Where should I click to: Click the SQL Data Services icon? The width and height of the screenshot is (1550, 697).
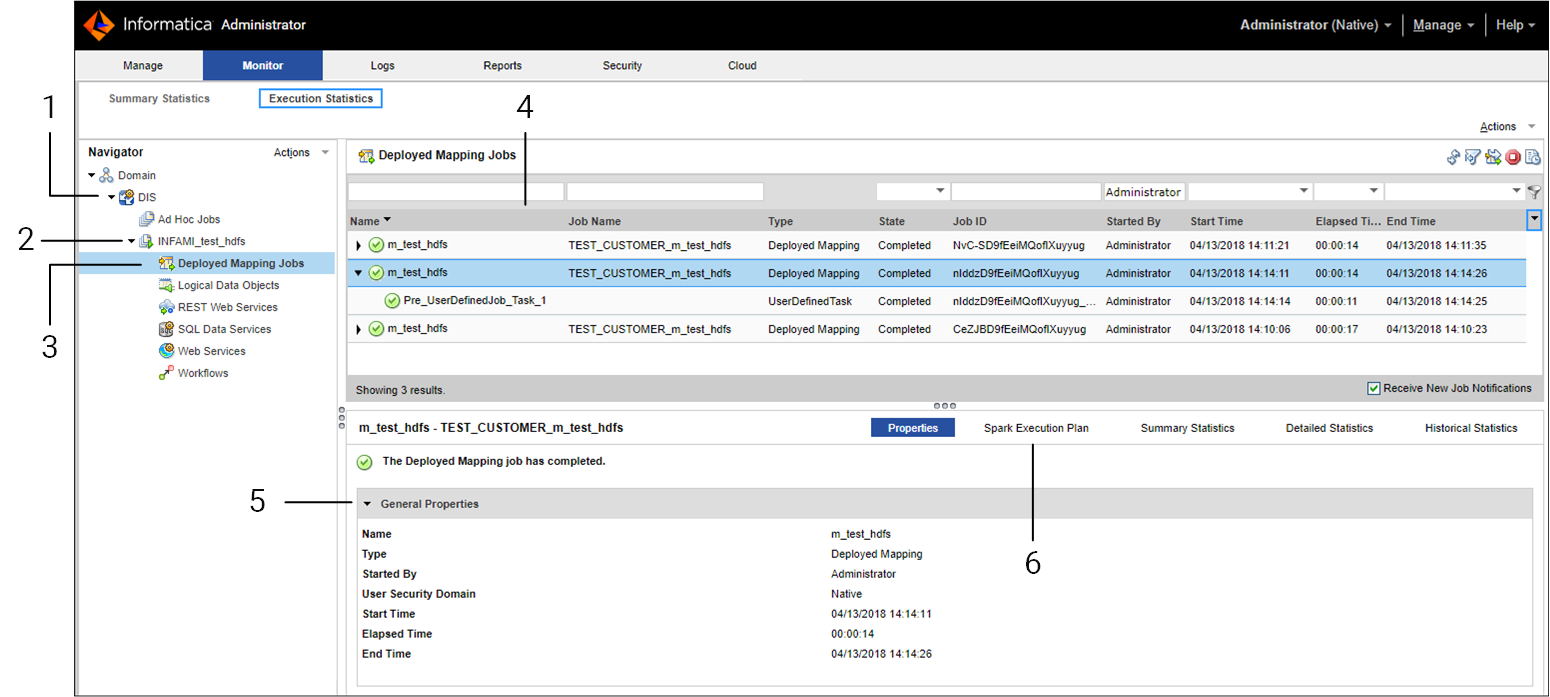[x=167, y=329]
